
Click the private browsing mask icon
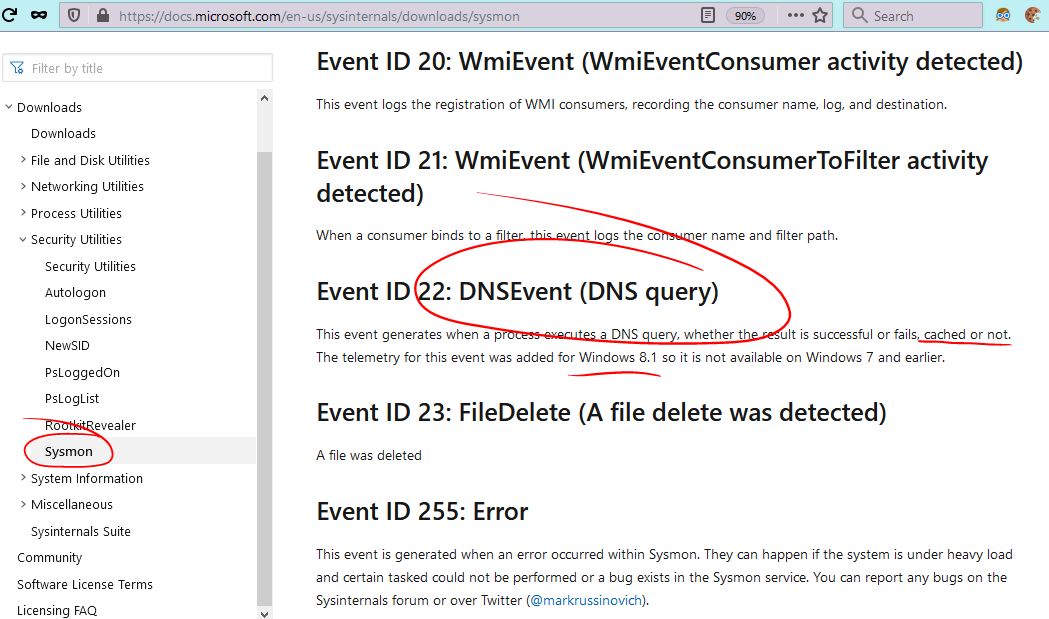coord(39,15)
